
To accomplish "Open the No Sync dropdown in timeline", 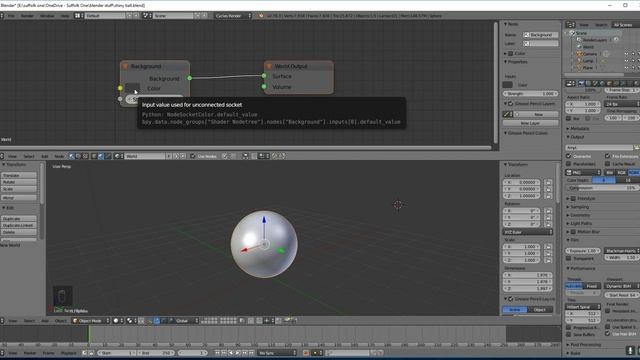I will (277, 353).
